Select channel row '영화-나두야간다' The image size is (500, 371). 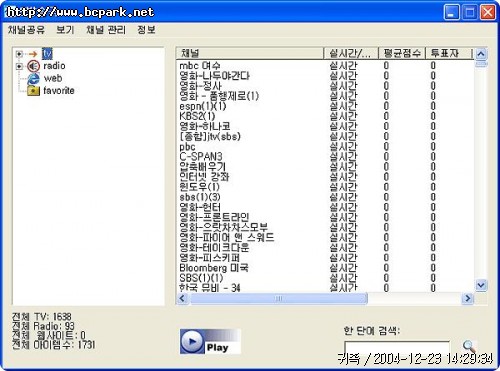325,76
